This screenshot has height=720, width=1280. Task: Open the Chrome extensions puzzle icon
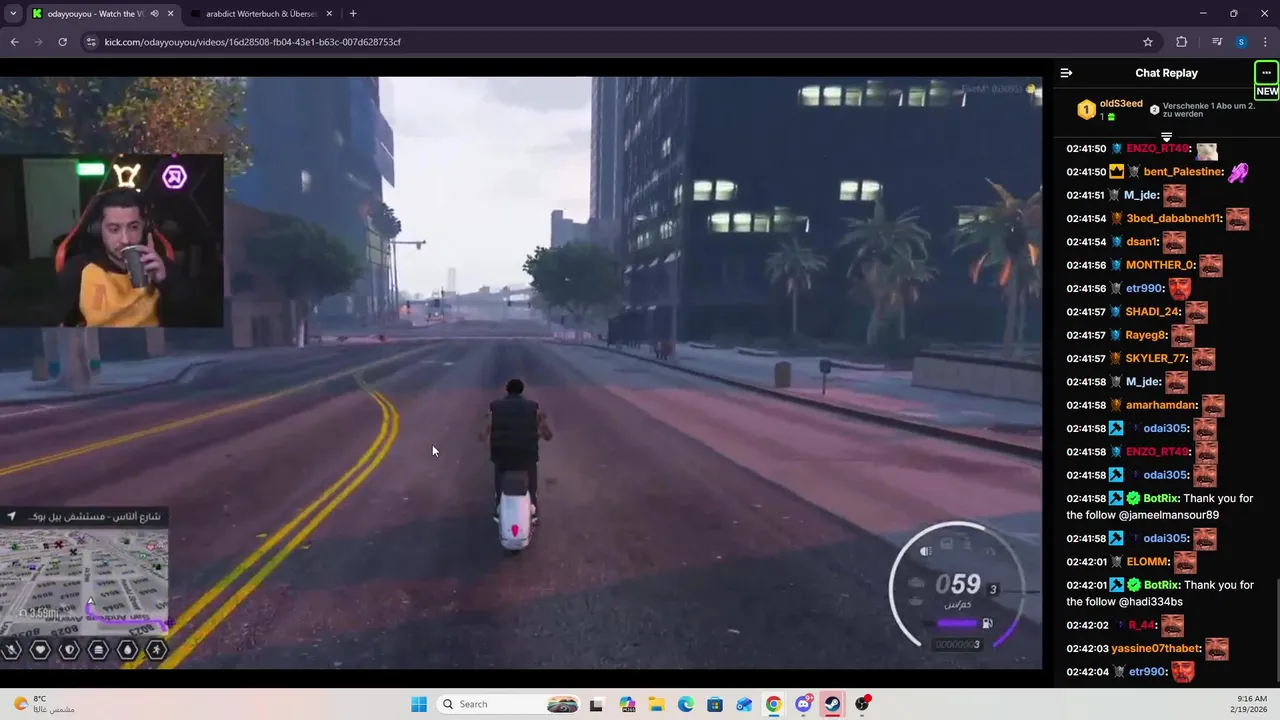[1182, 42]
